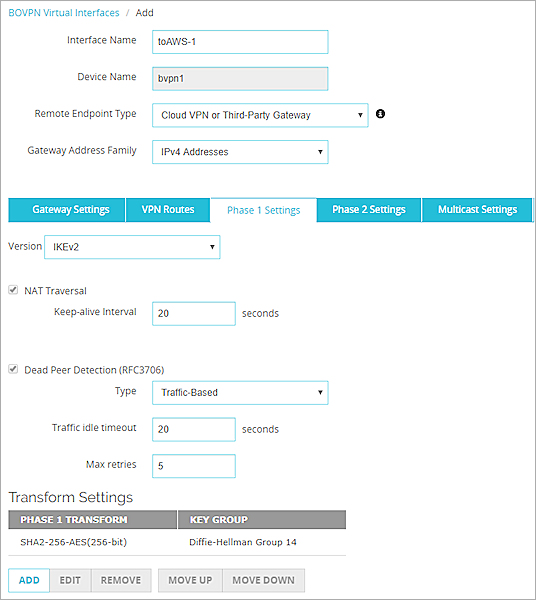Switch to the Phase 2 Settings tab
Image resolution: width=536 pixels, height=600 pixels.
coord(369,210)
